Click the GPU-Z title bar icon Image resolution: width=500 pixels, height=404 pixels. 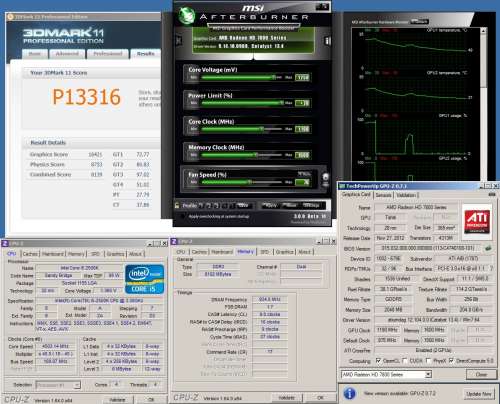(342, 186)
